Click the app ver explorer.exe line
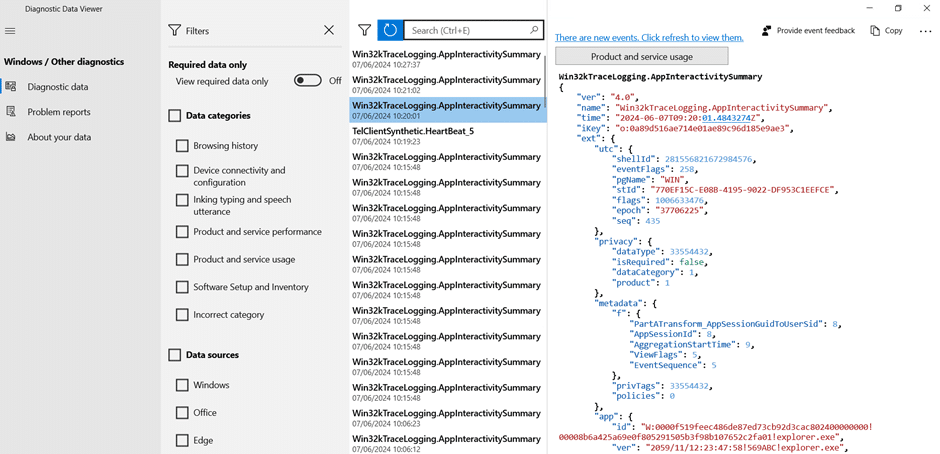 [x=728, y=447]
